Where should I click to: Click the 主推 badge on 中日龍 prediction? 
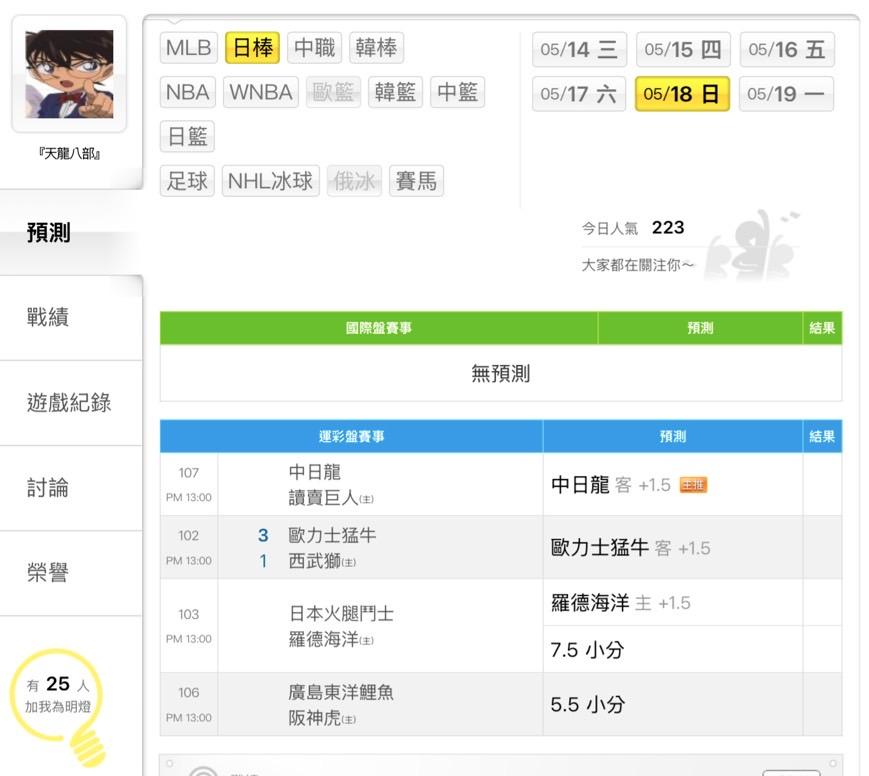click(693, 485)
